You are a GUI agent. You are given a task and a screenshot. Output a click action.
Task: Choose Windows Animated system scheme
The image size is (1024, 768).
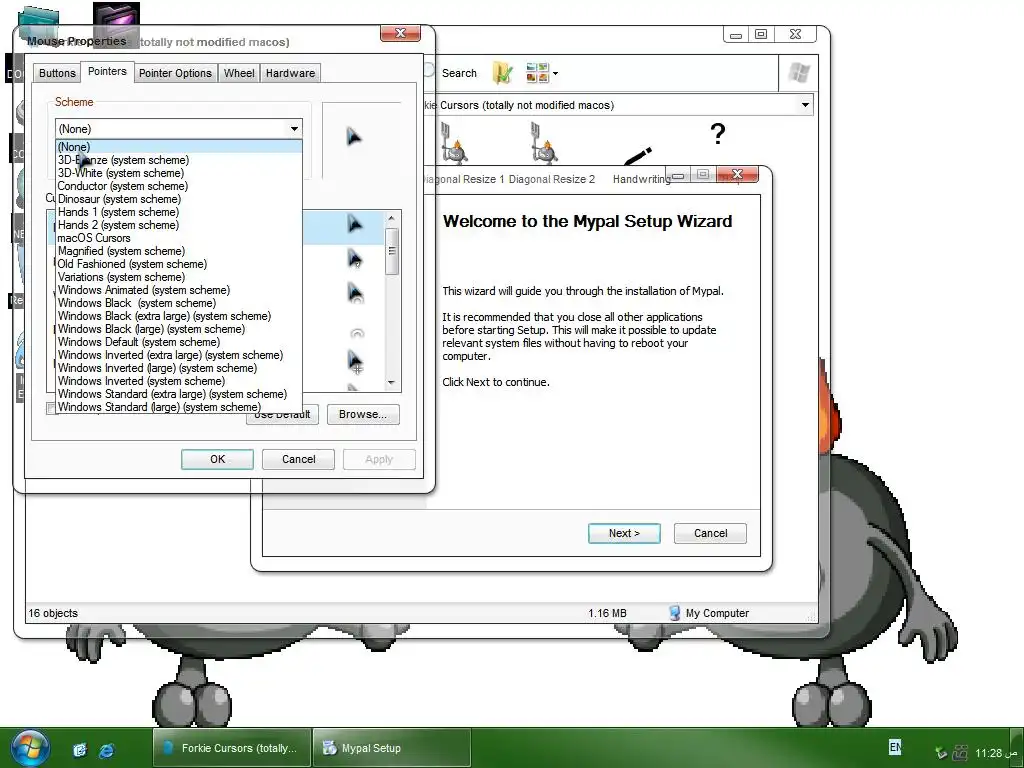coord(179,290)
